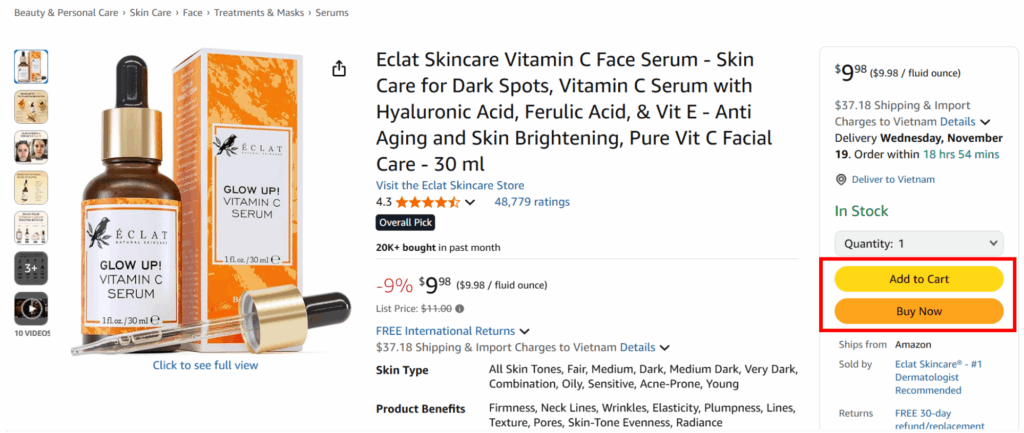This screenshot has height=433, width=1024.
Task: Play the 10 videos thumbnail
Action: coord(30,309)
